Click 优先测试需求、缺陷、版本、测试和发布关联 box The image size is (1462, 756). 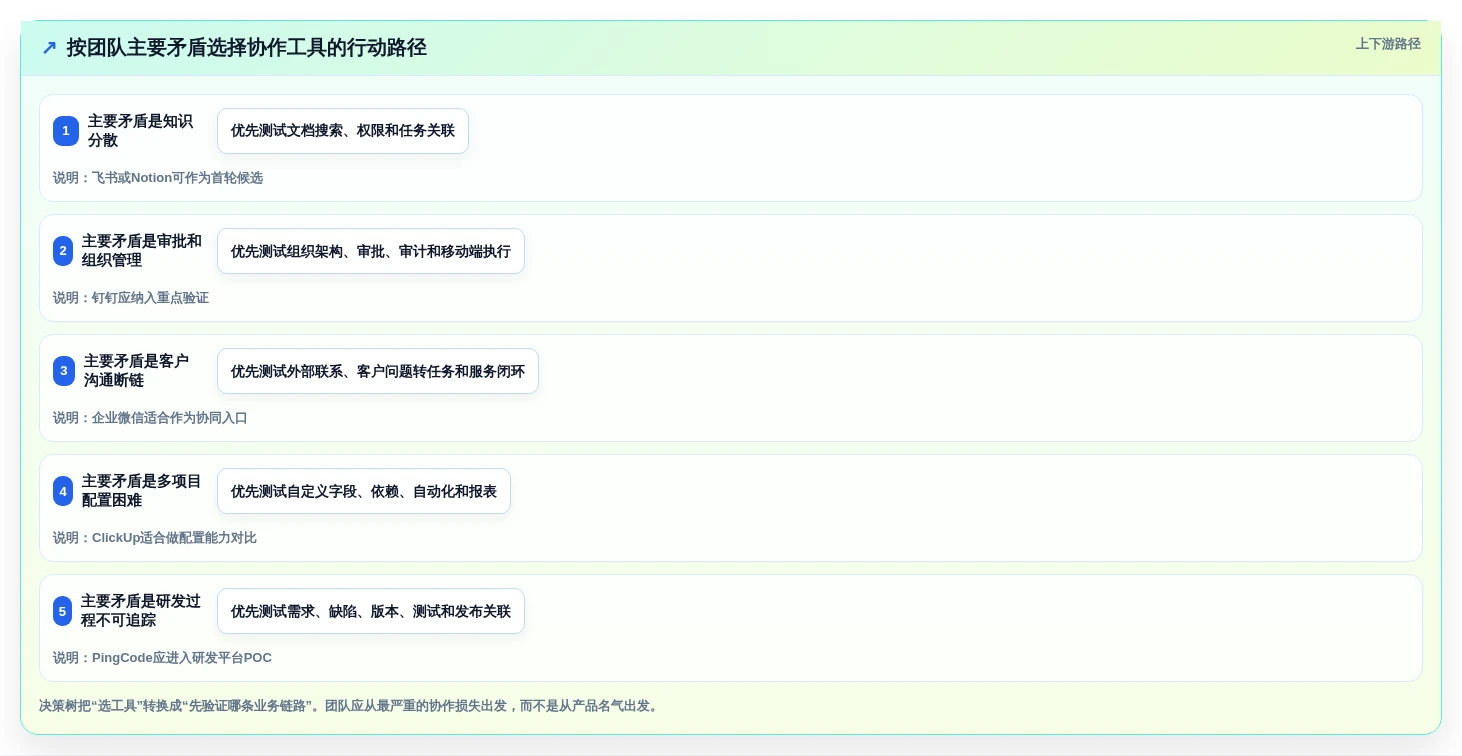coord(371,611)
